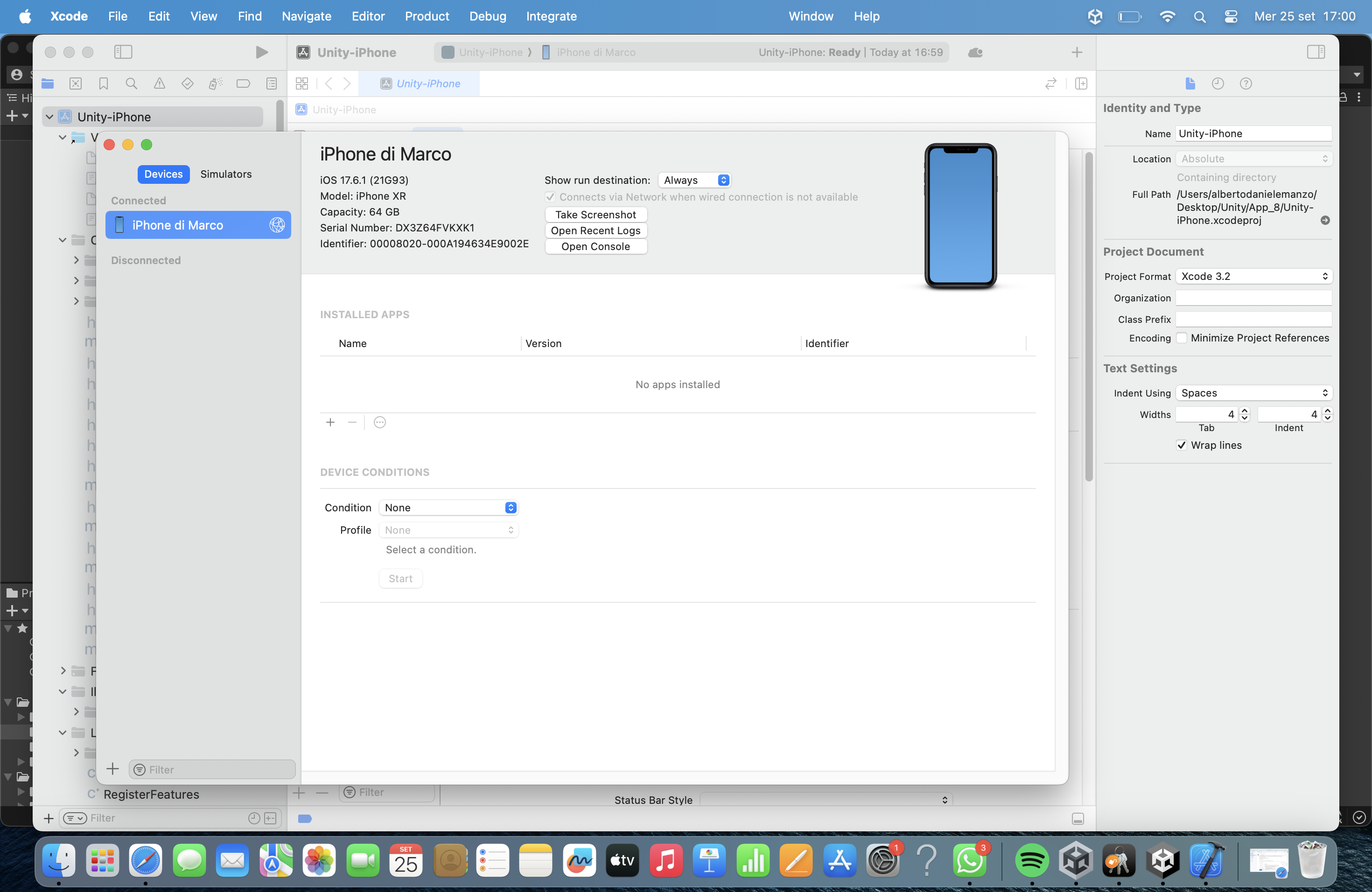Toggle source-control status filter icon
Viewport: 1372px width, 892px height.
(x=270, y=818)
